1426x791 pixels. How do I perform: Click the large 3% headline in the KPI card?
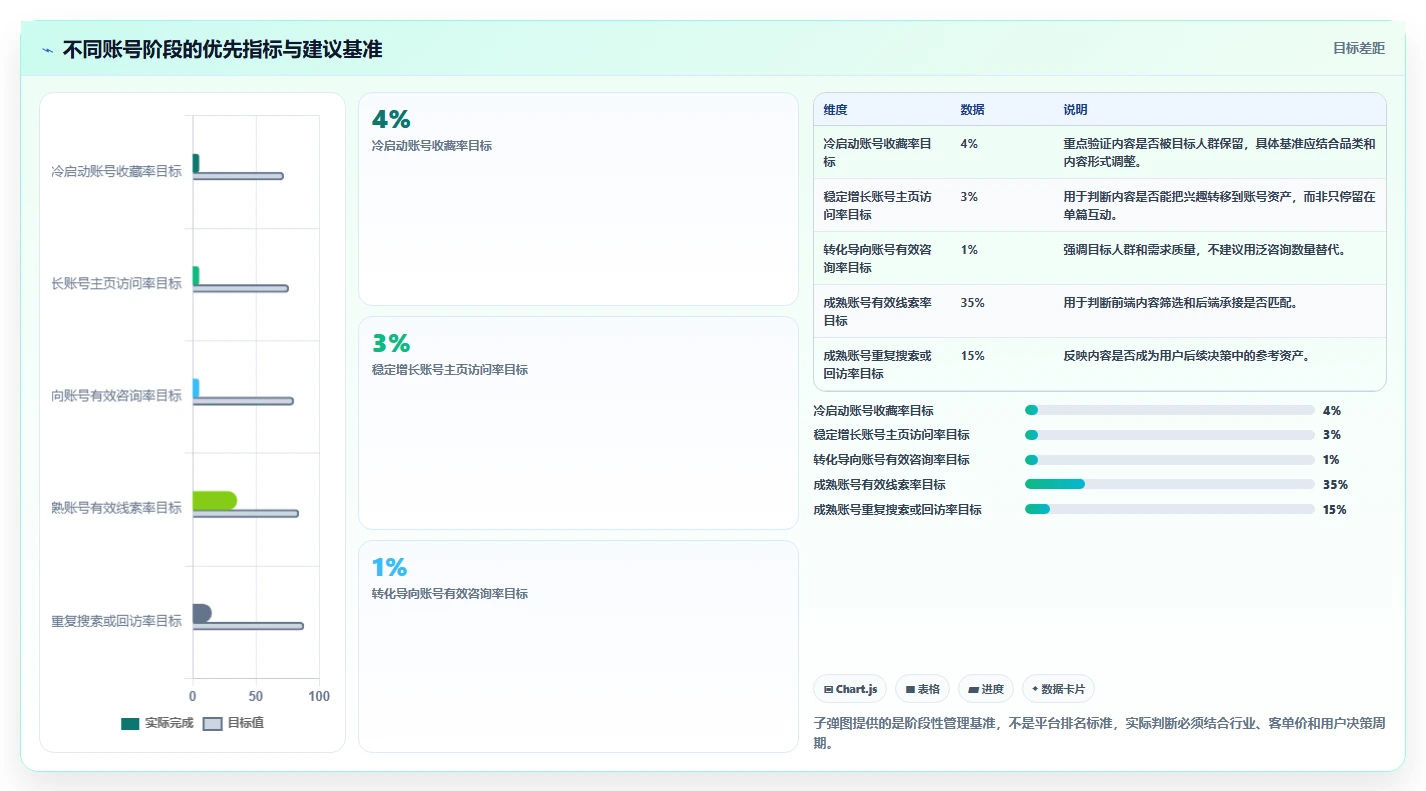[x=391, y=344]
